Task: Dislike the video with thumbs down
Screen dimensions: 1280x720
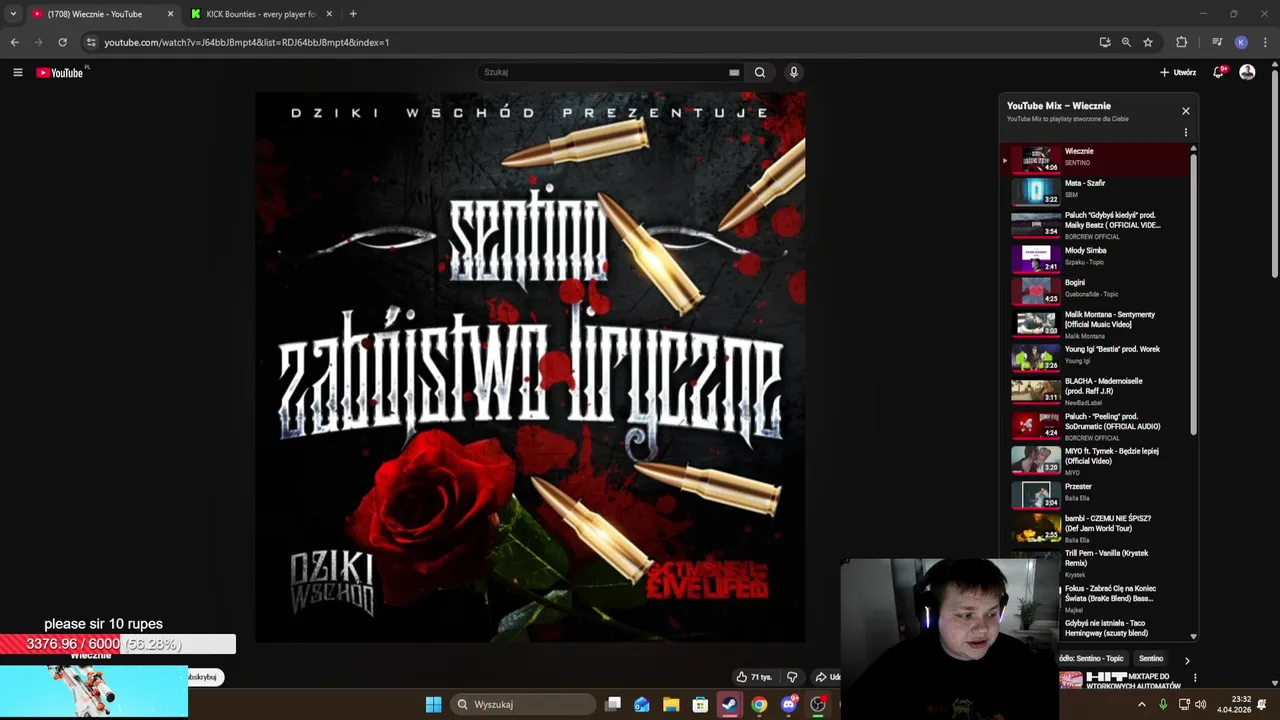Action: pos(792,677)
